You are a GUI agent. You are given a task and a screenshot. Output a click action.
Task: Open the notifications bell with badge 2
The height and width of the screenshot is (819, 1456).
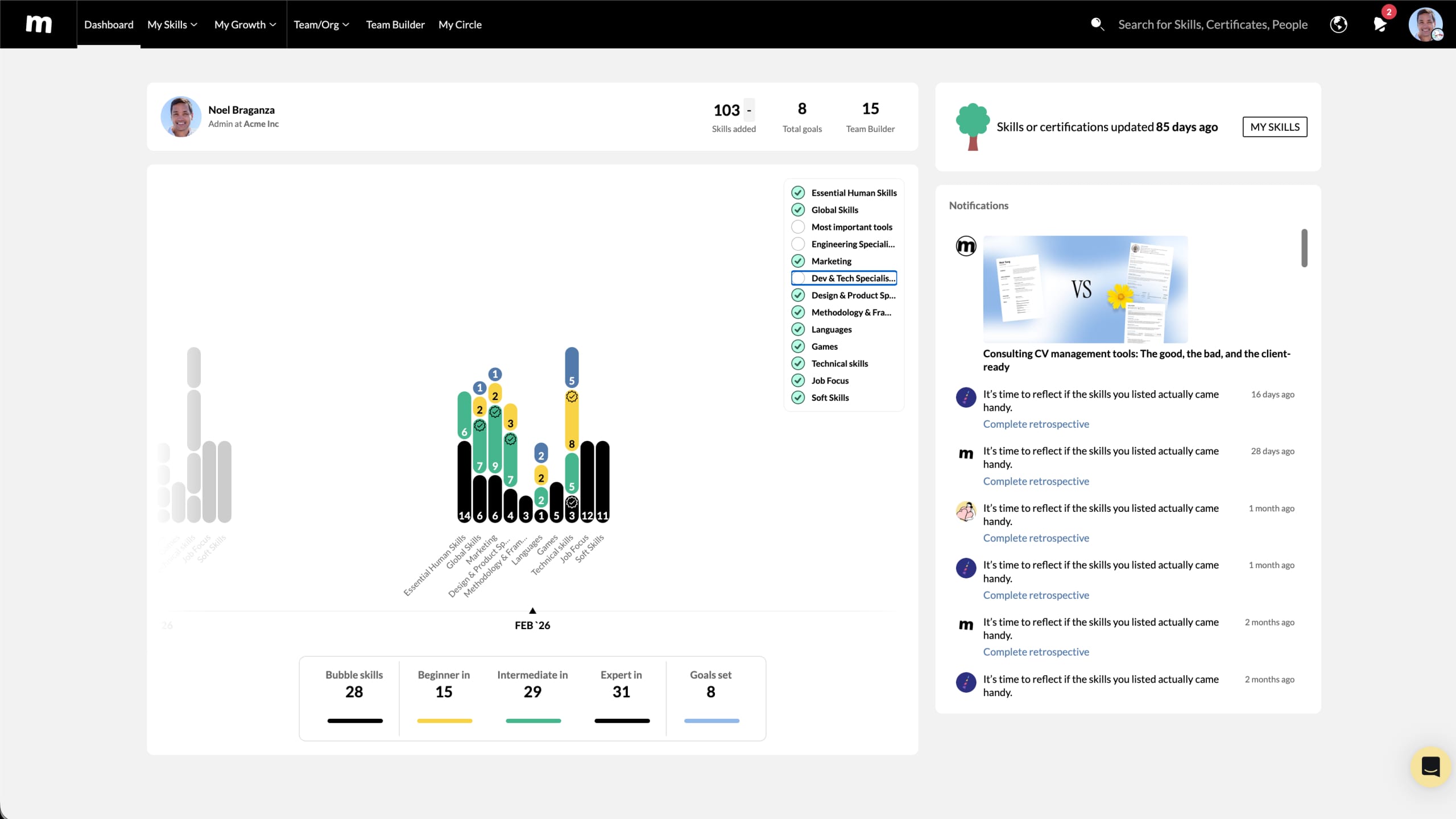pyautogui.click(x=1380, y=24)
